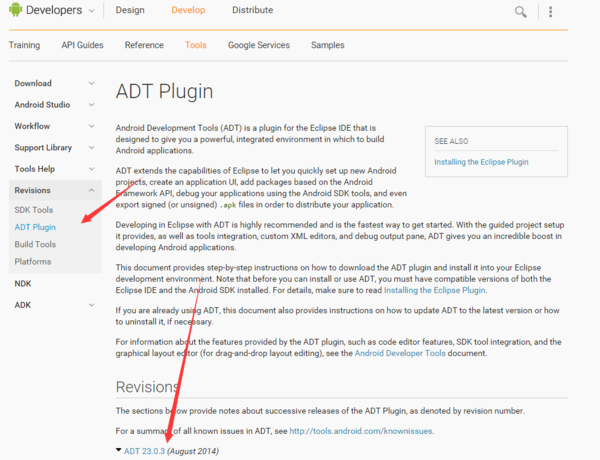Open the ADT 23.0.3 revision link
Image resolution: width=600 pixels, height=460 pixels.
[144, 451]
